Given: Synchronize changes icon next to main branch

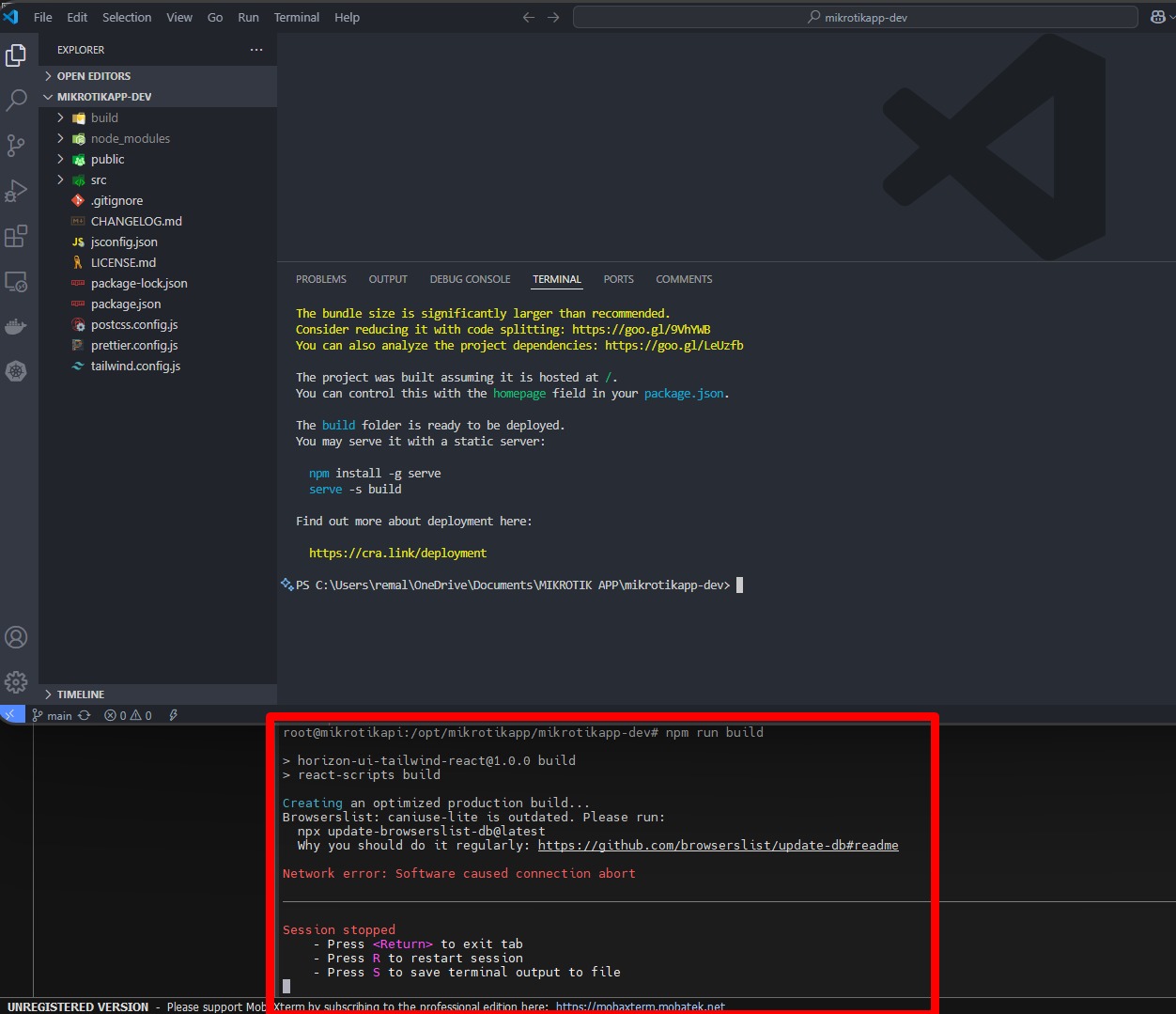Looking at the screenshot, I should [x=85, y=715].
